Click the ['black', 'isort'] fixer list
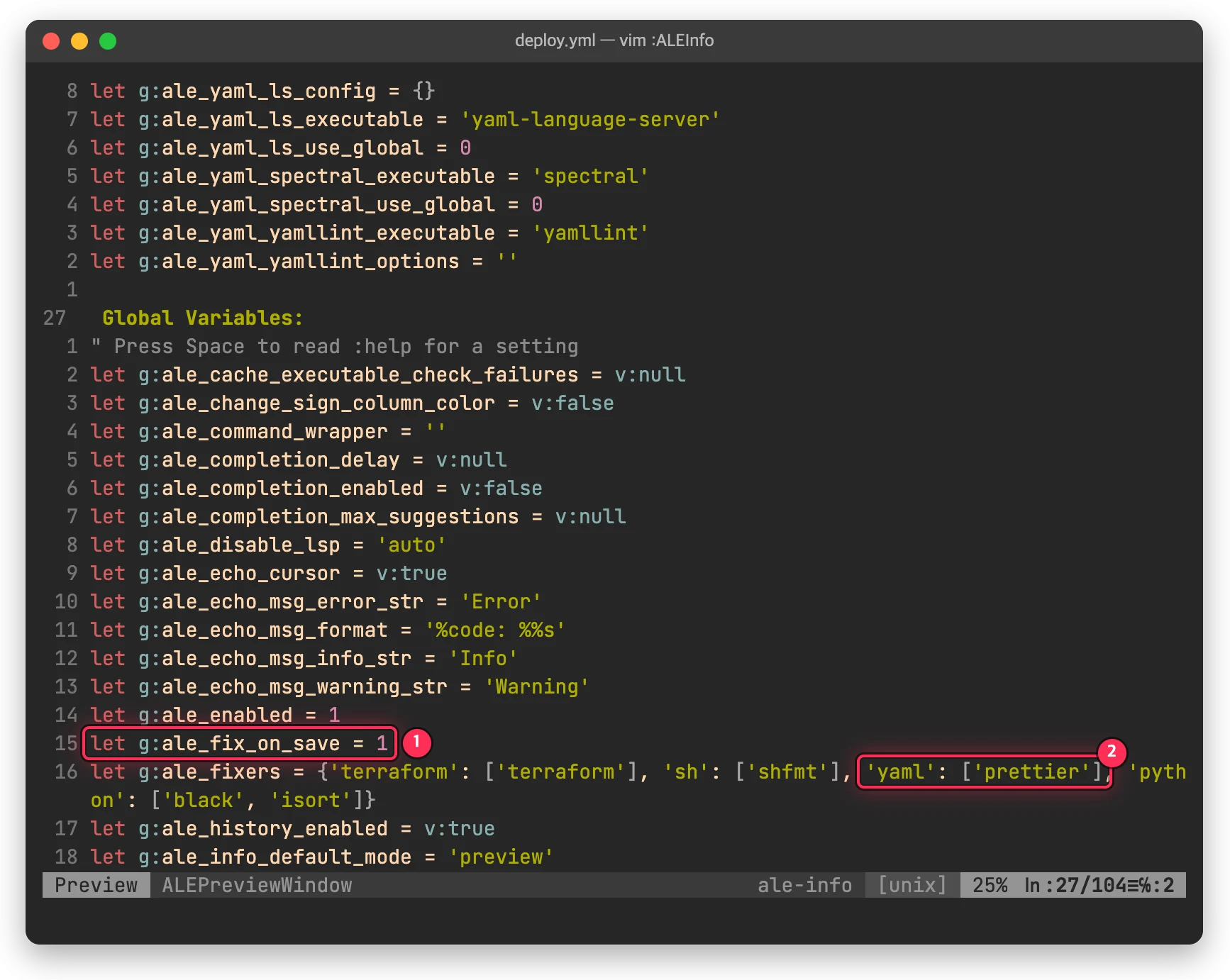 [257, 800]
